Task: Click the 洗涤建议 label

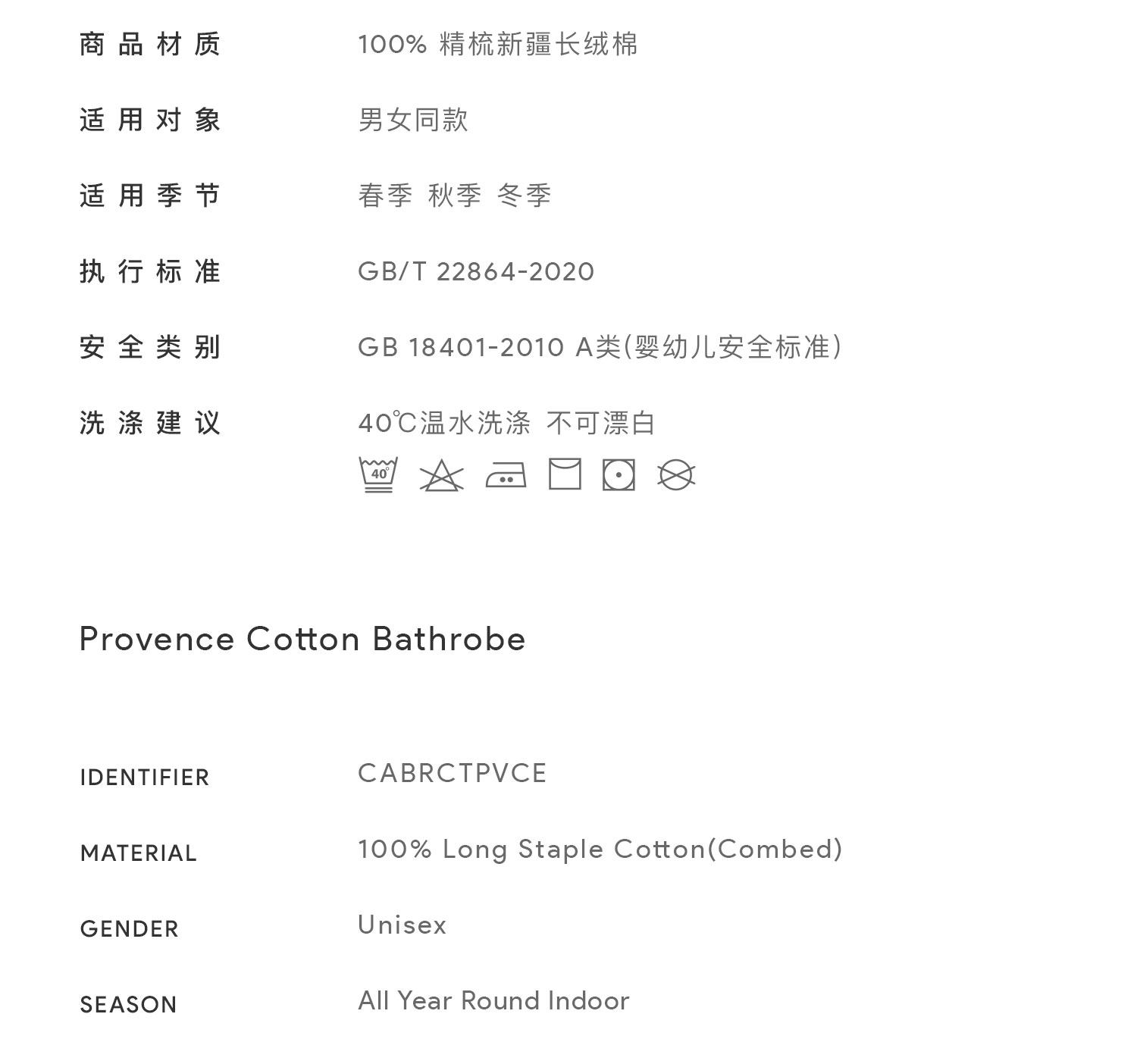Action: (x=150, y=423)
